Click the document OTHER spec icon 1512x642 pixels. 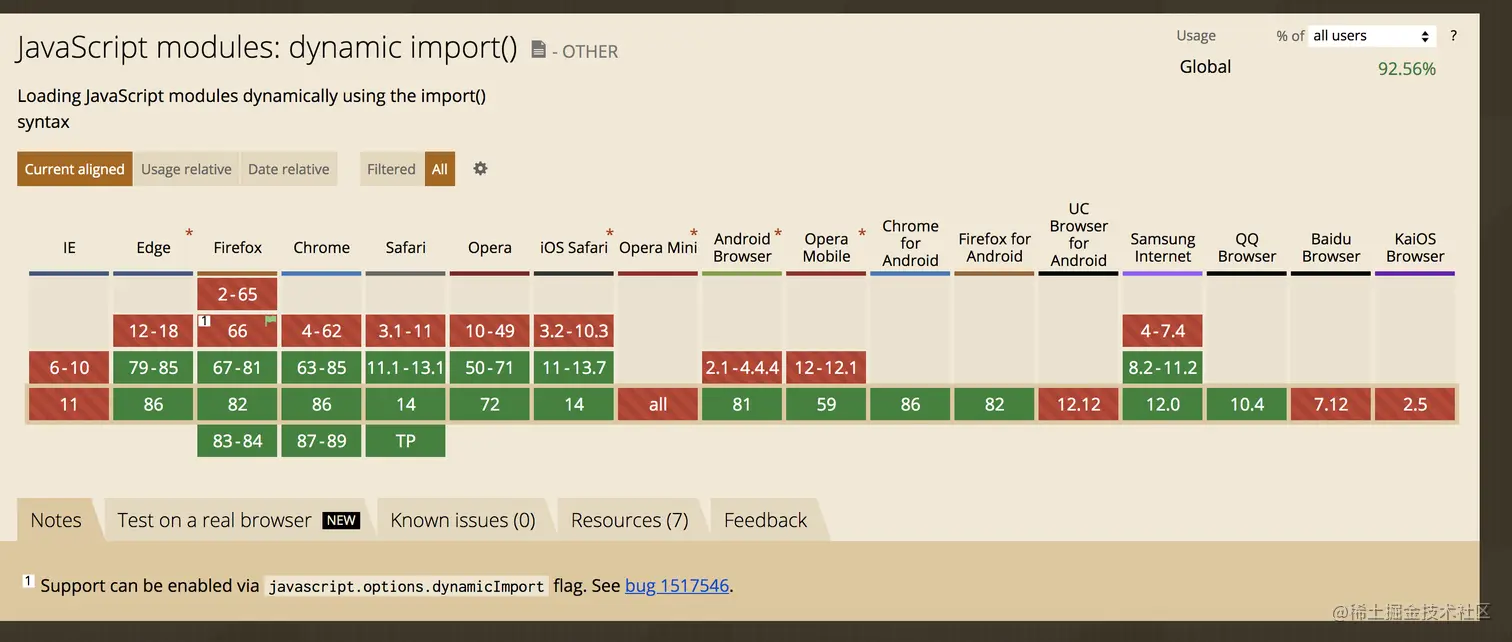538,50
